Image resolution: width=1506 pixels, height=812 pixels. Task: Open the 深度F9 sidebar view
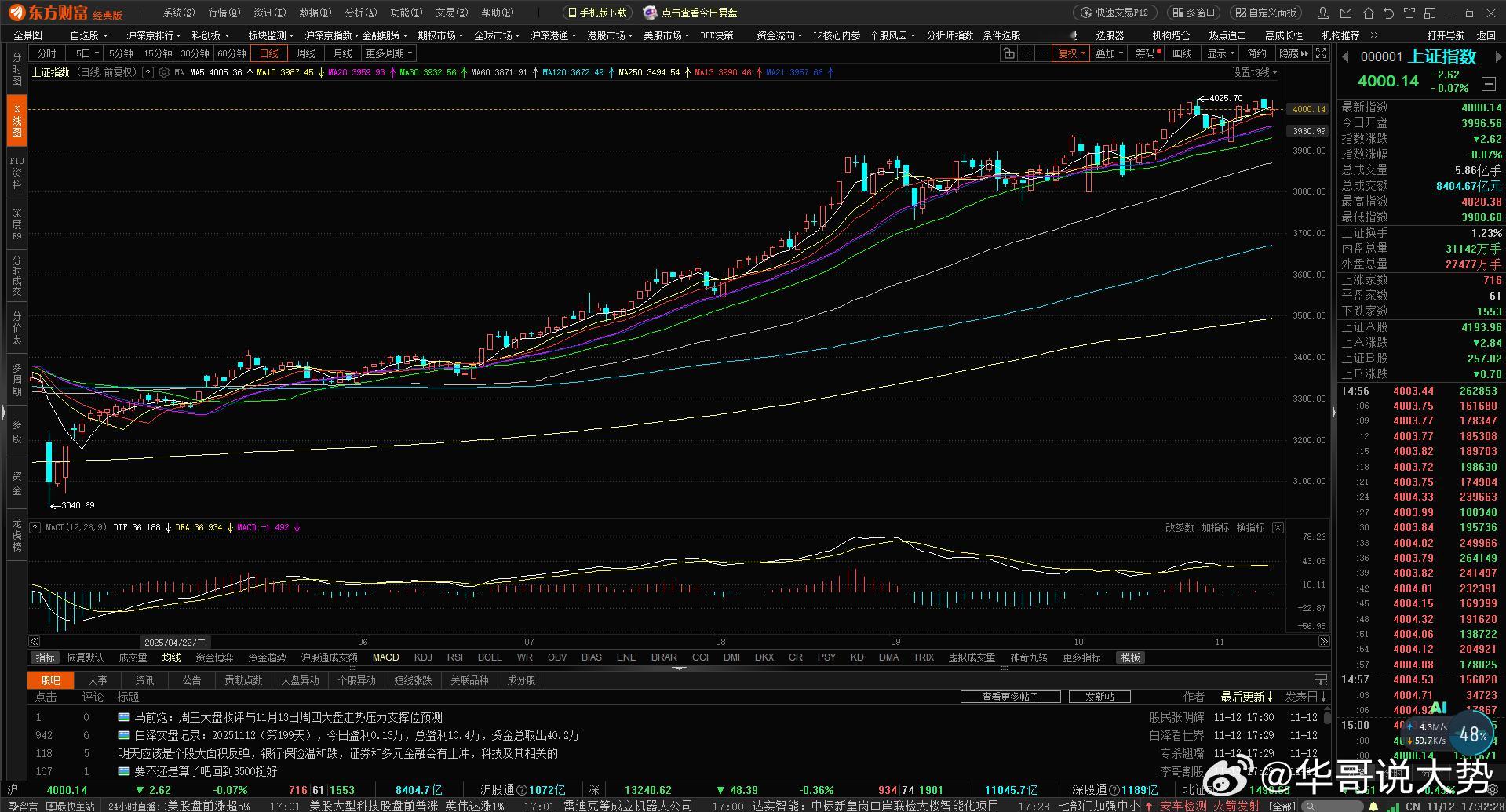(16, 224)
